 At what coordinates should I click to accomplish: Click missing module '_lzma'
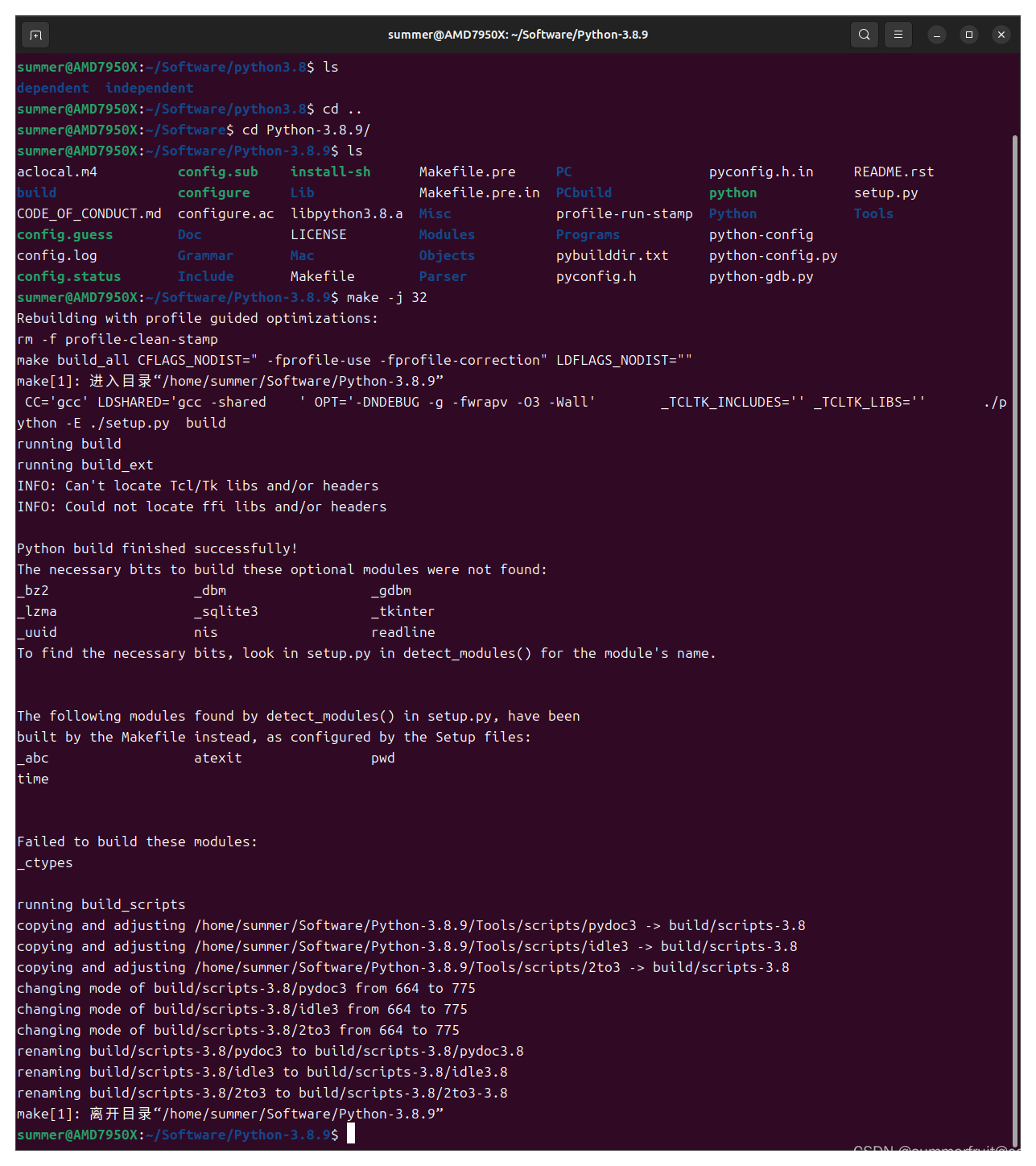(x=37, y=611)
